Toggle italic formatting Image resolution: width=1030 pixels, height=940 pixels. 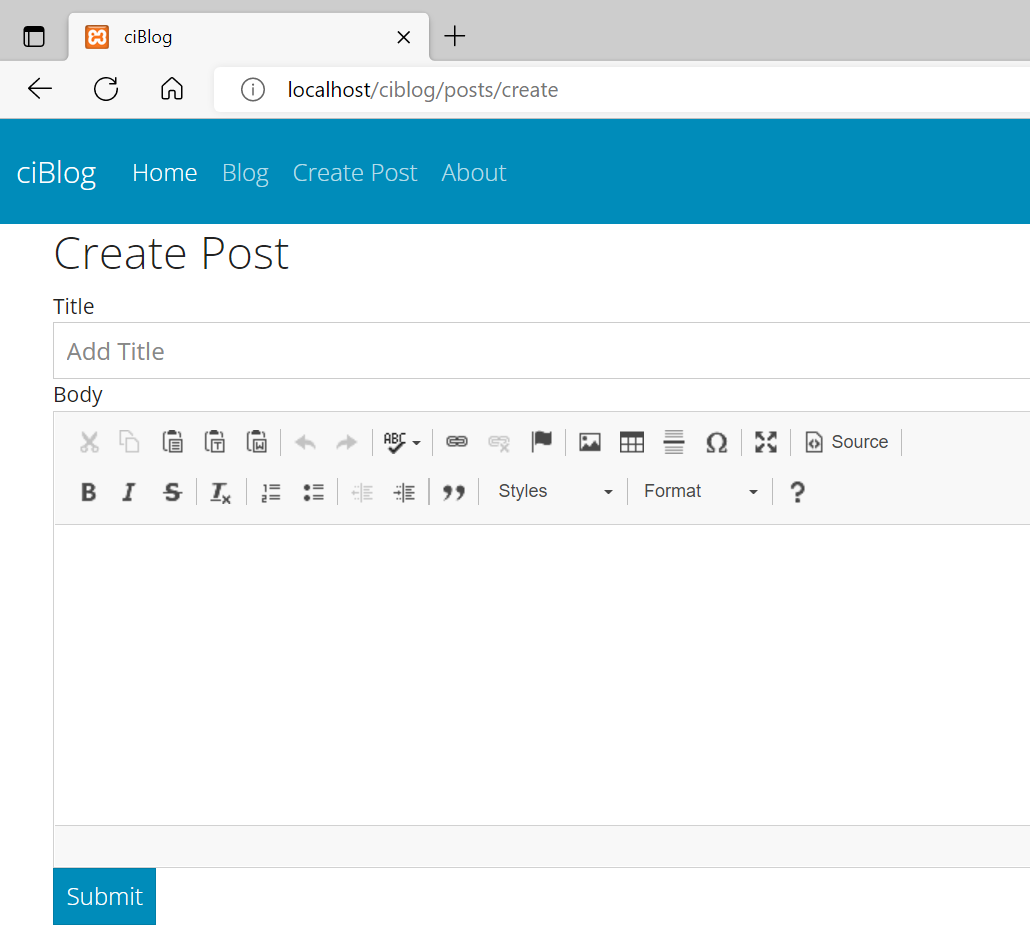click(x=129, y=492)
